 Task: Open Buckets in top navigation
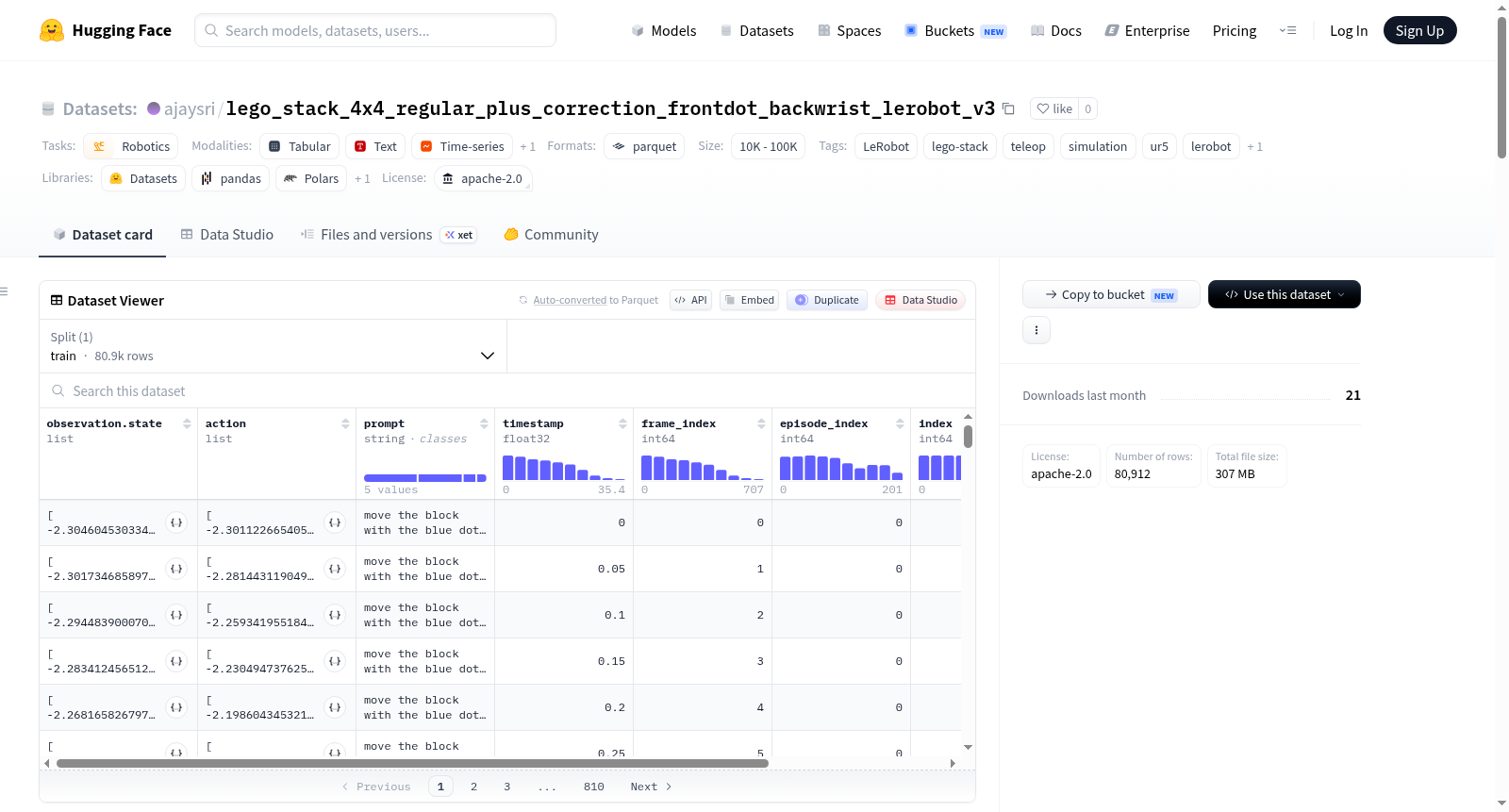(x=955, y=30)
